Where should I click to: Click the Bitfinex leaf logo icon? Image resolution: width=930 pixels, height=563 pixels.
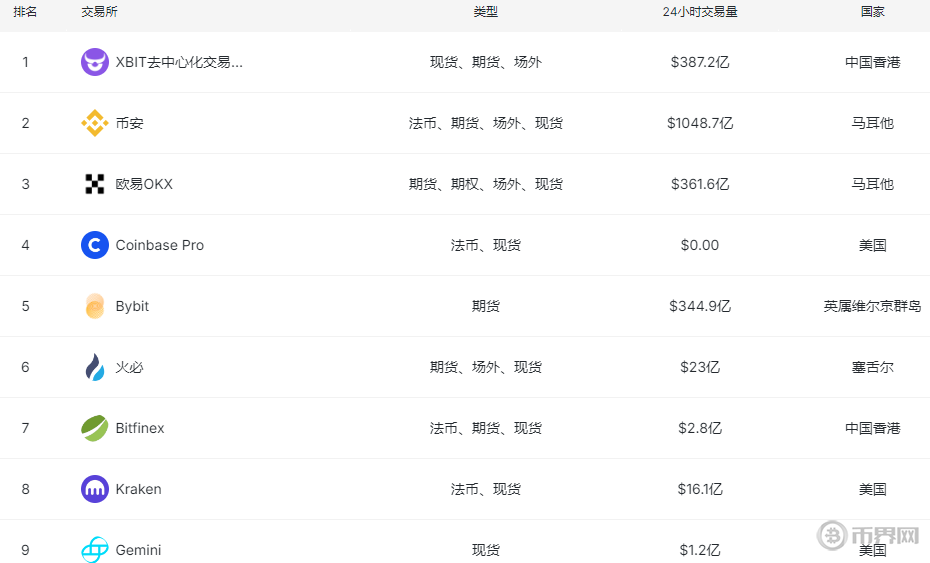[95, 428]
